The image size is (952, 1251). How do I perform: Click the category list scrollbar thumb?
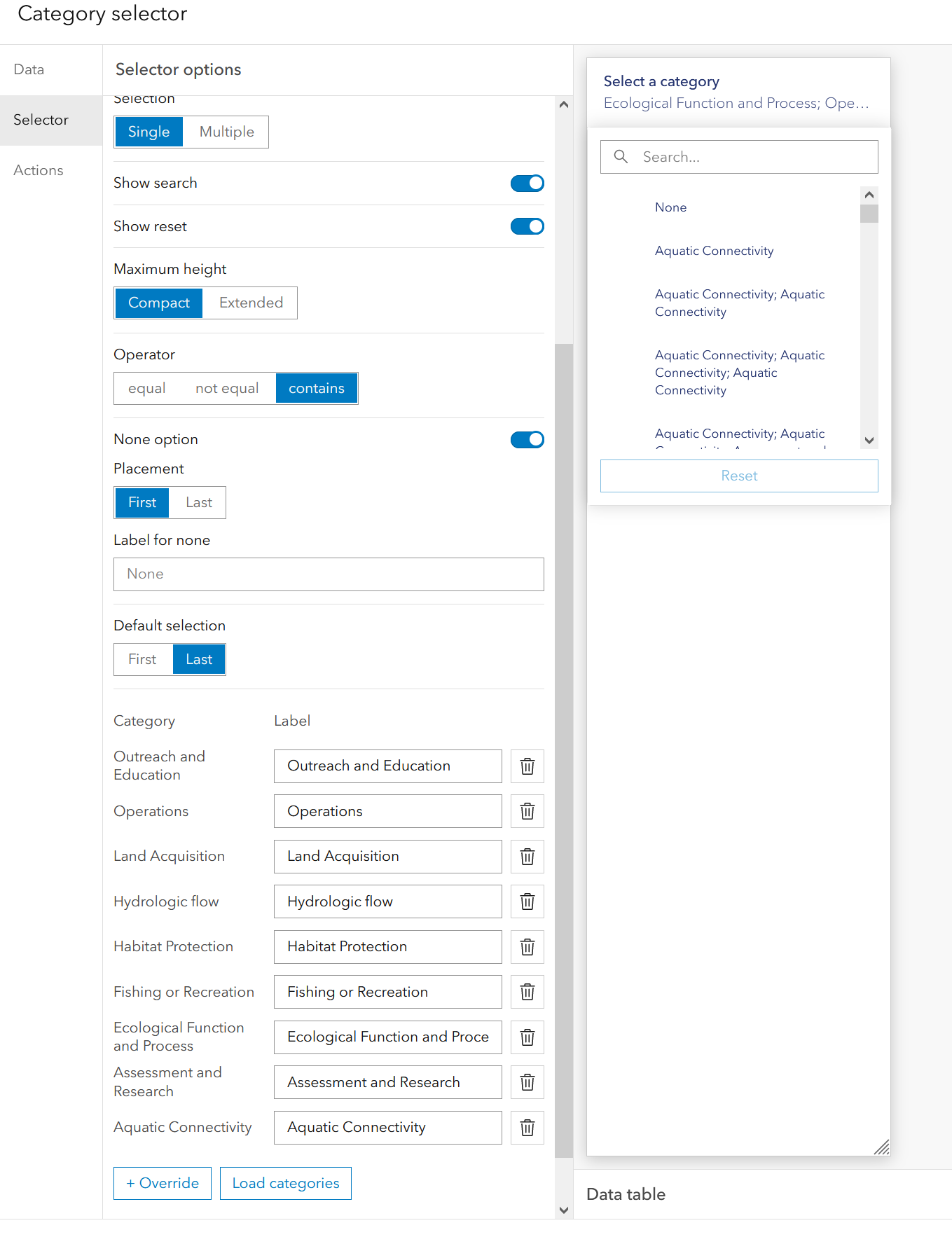click(869, 214)
